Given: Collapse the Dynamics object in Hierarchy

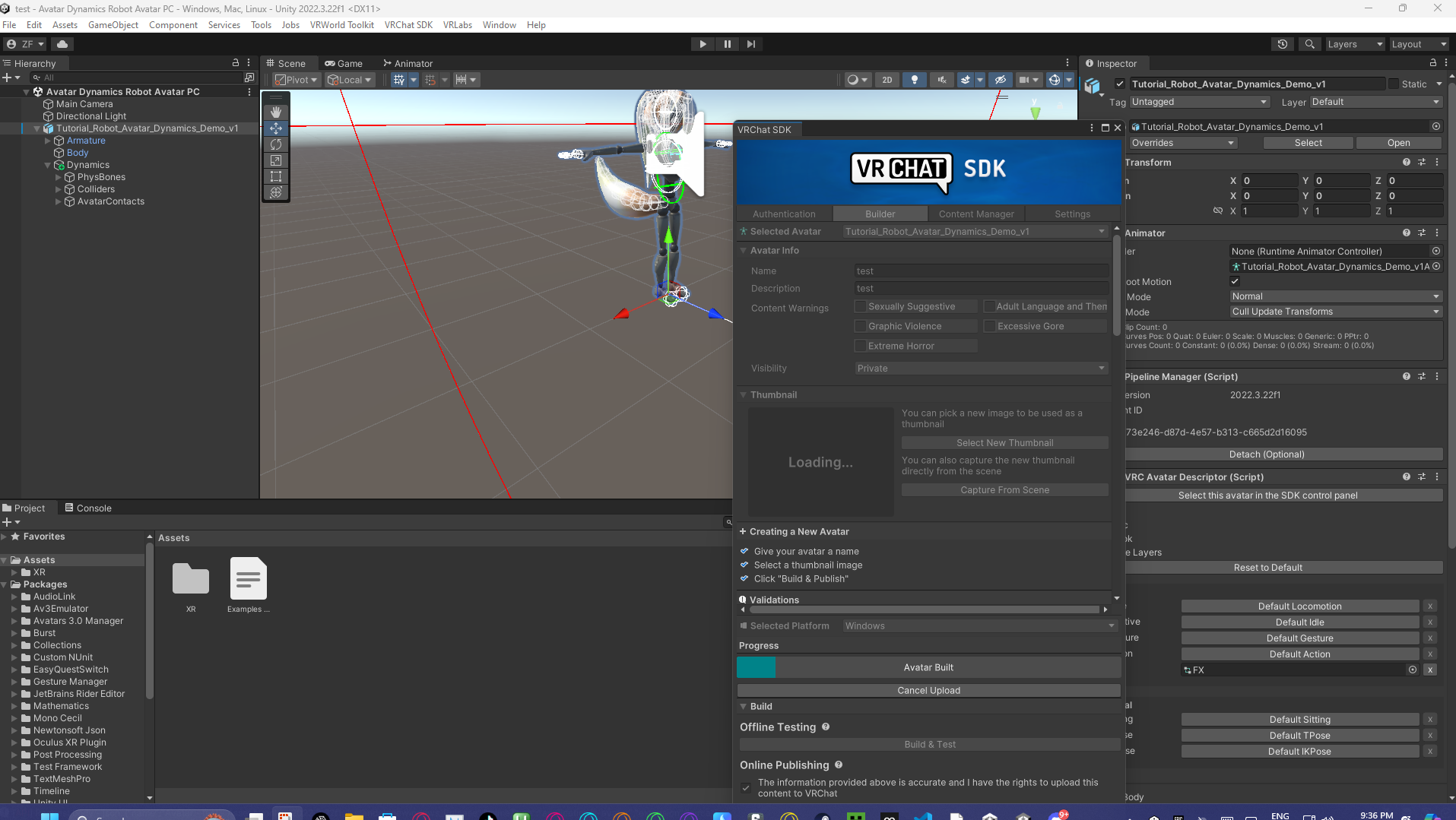Looking at the screenshot, I should (48, 165).
